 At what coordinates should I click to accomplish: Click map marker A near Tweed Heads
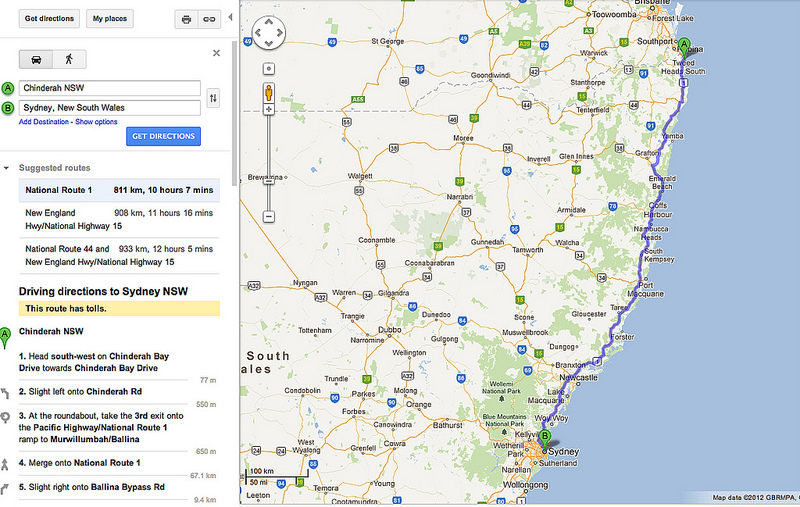pos(684,47)
